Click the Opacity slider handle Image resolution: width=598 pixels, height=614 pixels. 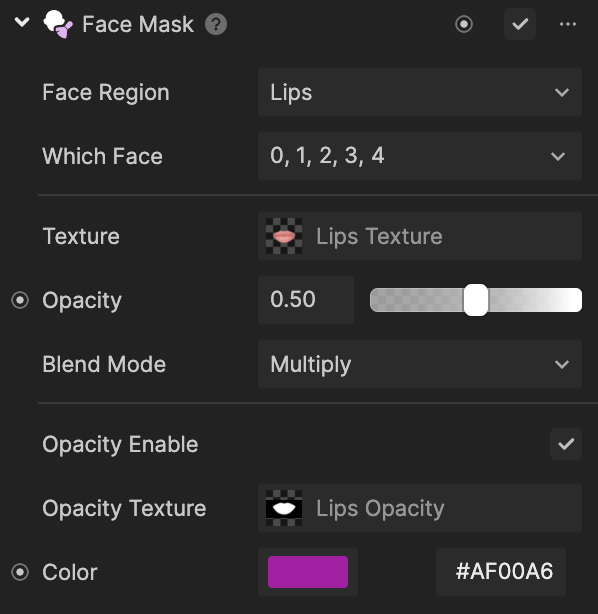[x=476, y=300]
